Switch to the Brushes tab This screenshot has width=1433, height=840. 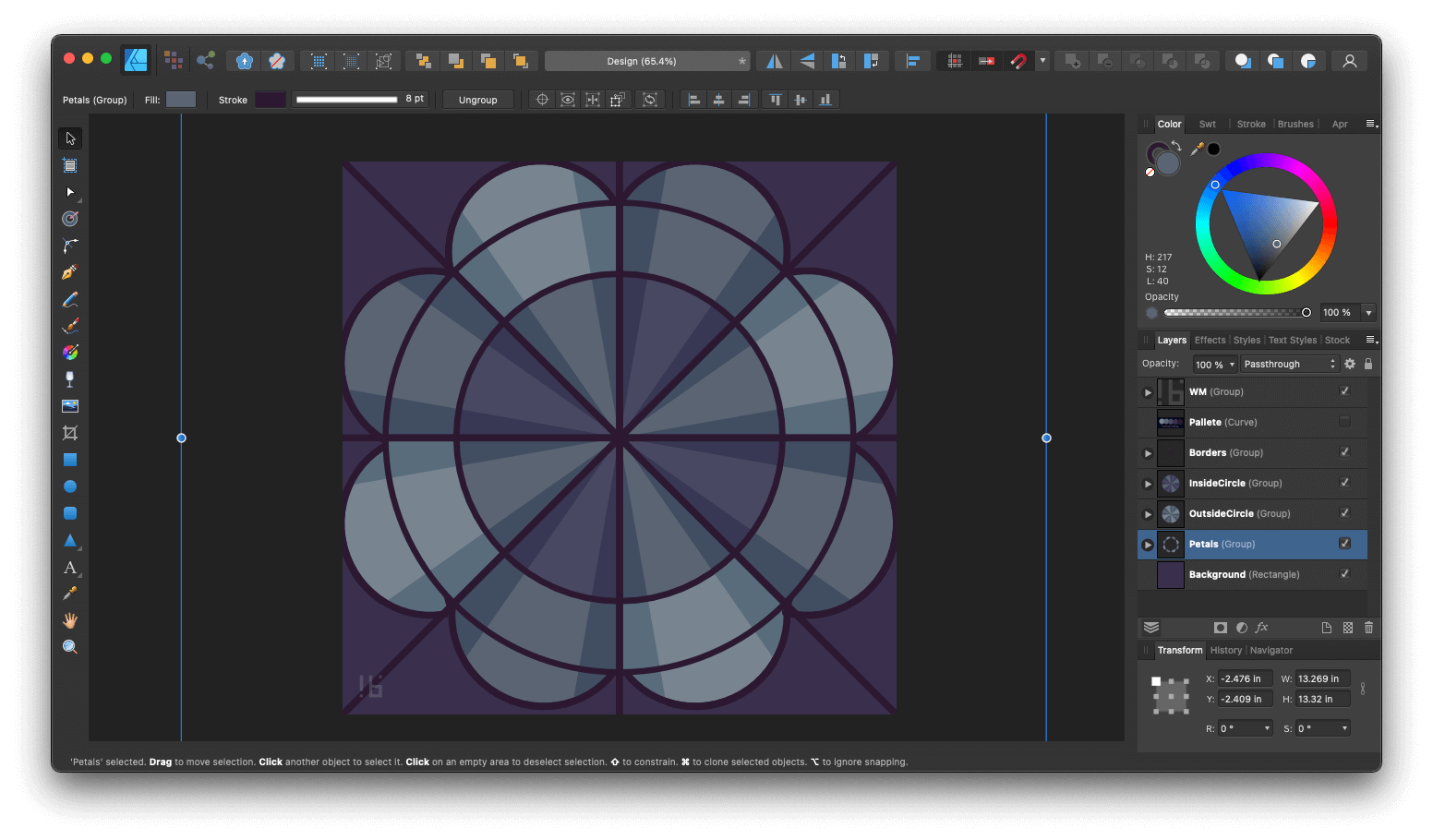click(1295, 123)
